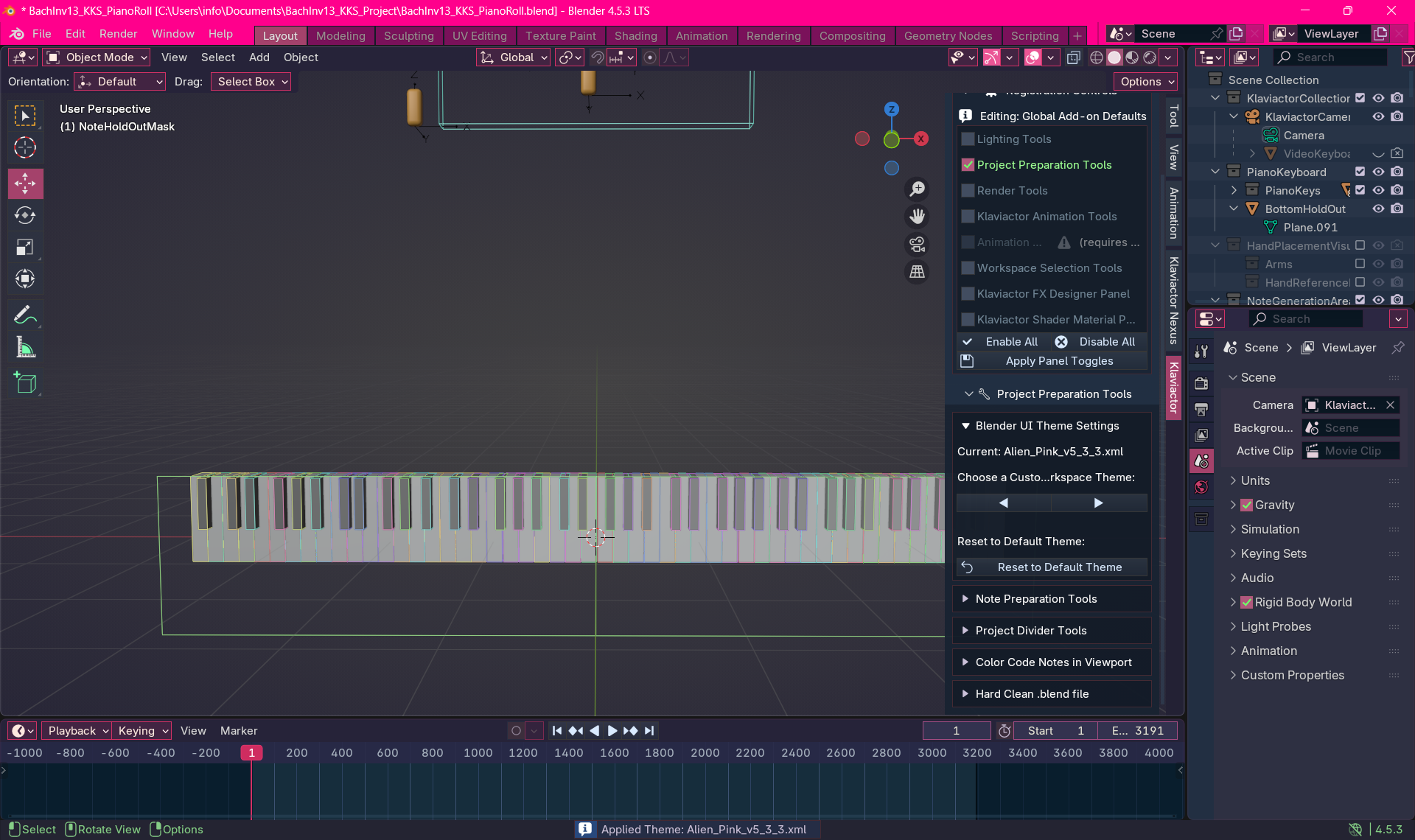The width and height of the screenshot is (1415, 840).
Task: Open the Render menu
Action: [x=118, y=34]
